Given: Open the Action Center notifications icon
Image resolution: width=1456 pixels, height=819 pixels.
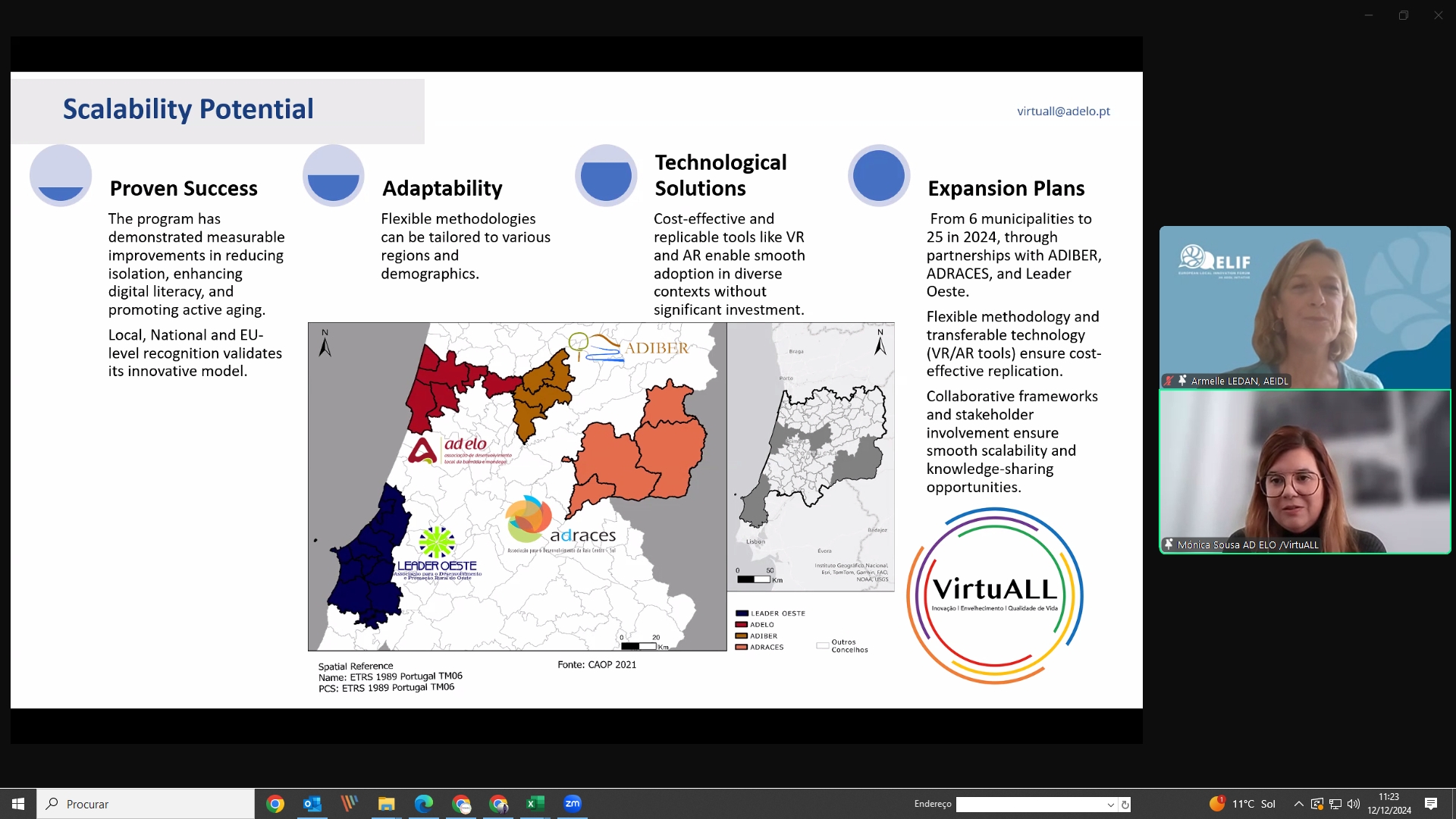Looking at the screenshot, I should (1432, 804).
